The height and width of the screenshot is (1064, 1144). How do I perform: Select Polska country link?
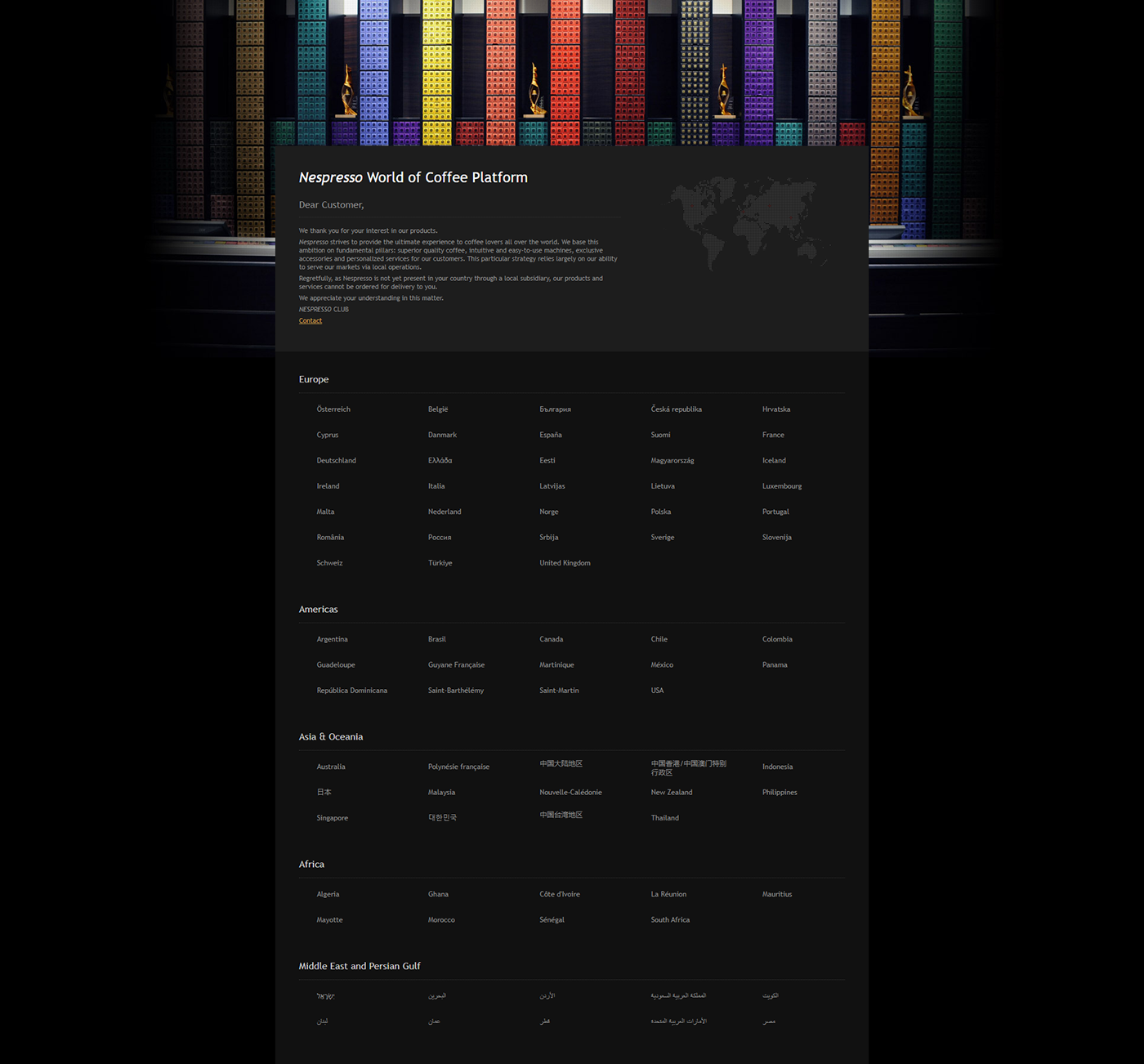[x=661, y=512]
